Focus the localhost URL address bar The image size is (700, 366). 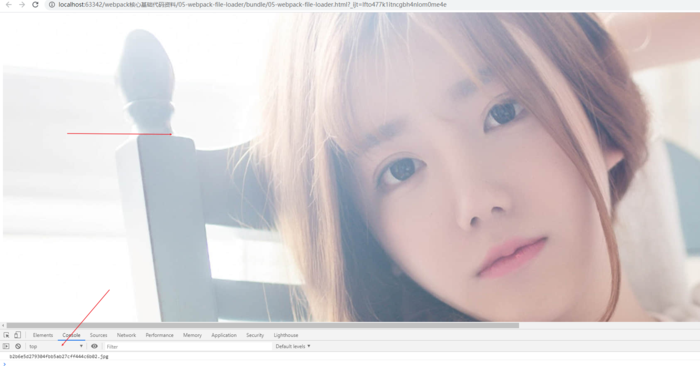pos(252,4)
